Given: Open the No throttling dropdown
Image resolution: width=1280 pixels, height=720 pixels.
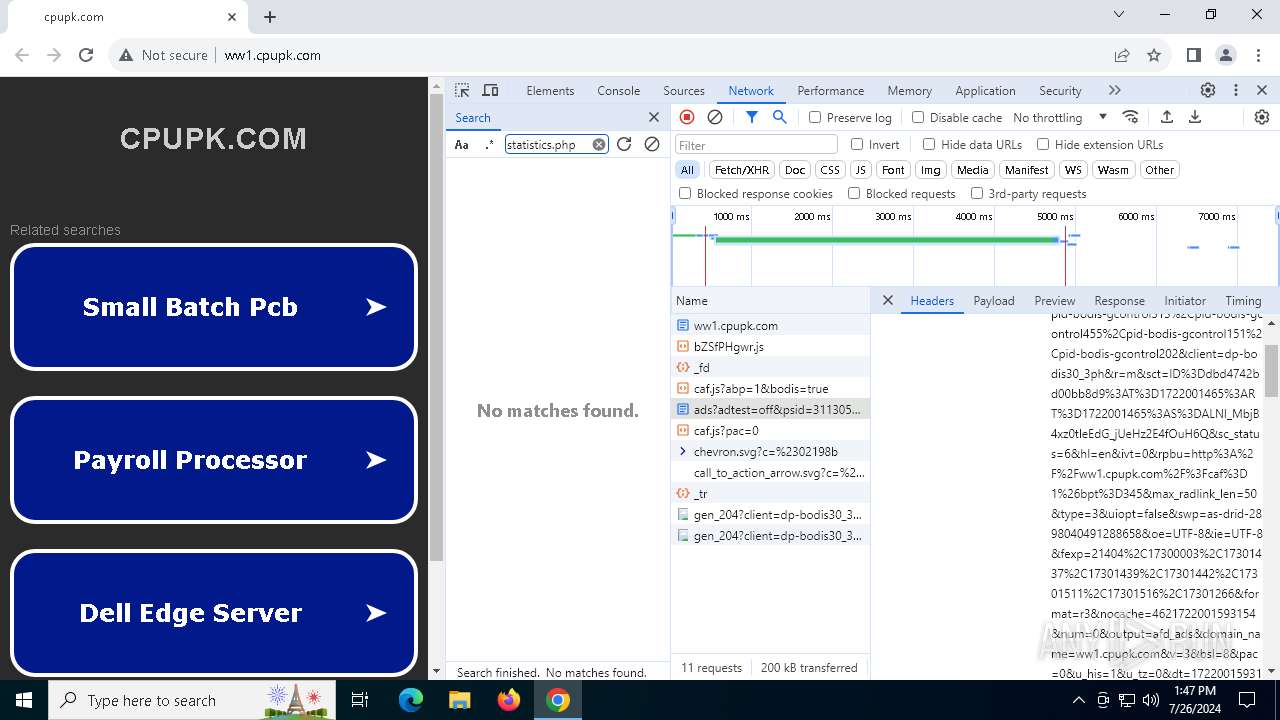Looking at the screenshot, I should (x=1060, y=118).
